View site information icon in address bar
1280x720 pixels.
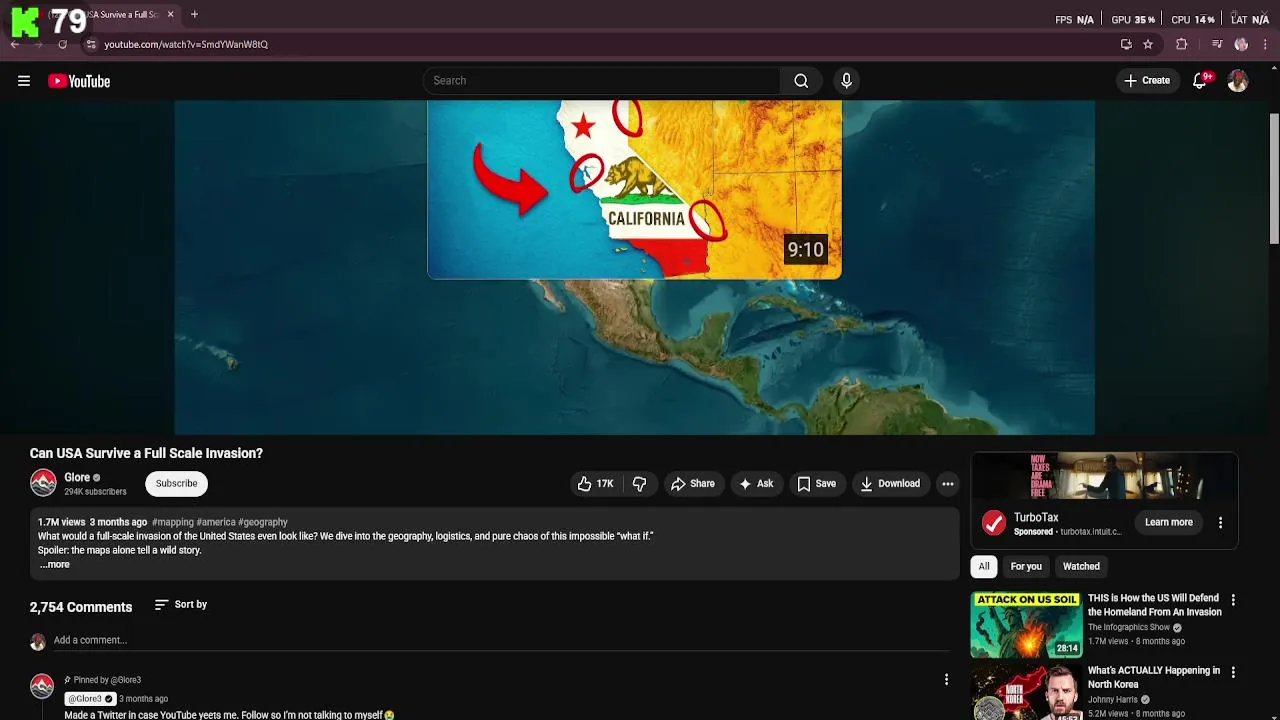click(90, 44)
